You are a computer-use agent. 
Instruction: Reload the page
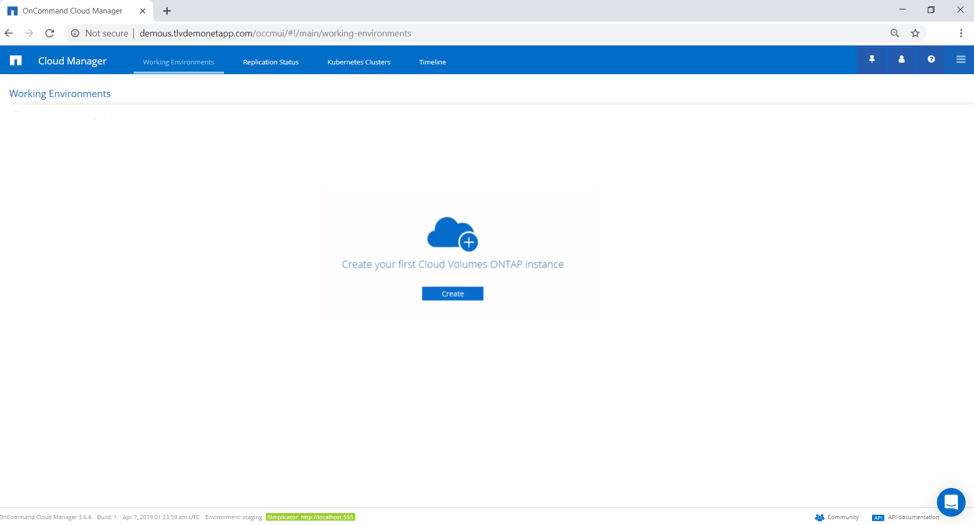(x=49, y=33)
